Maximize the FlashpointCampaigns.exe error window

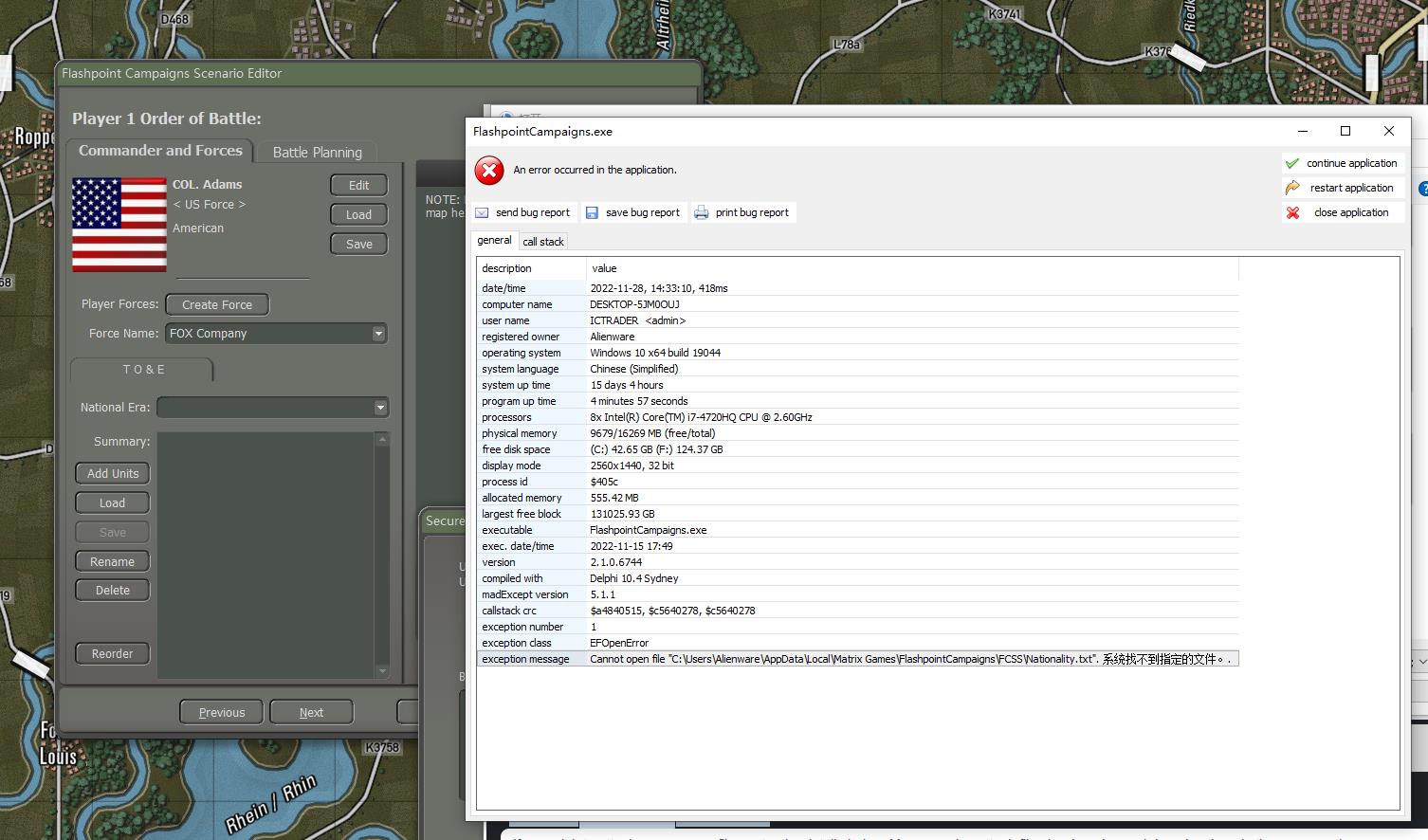tap(1346, 131)
